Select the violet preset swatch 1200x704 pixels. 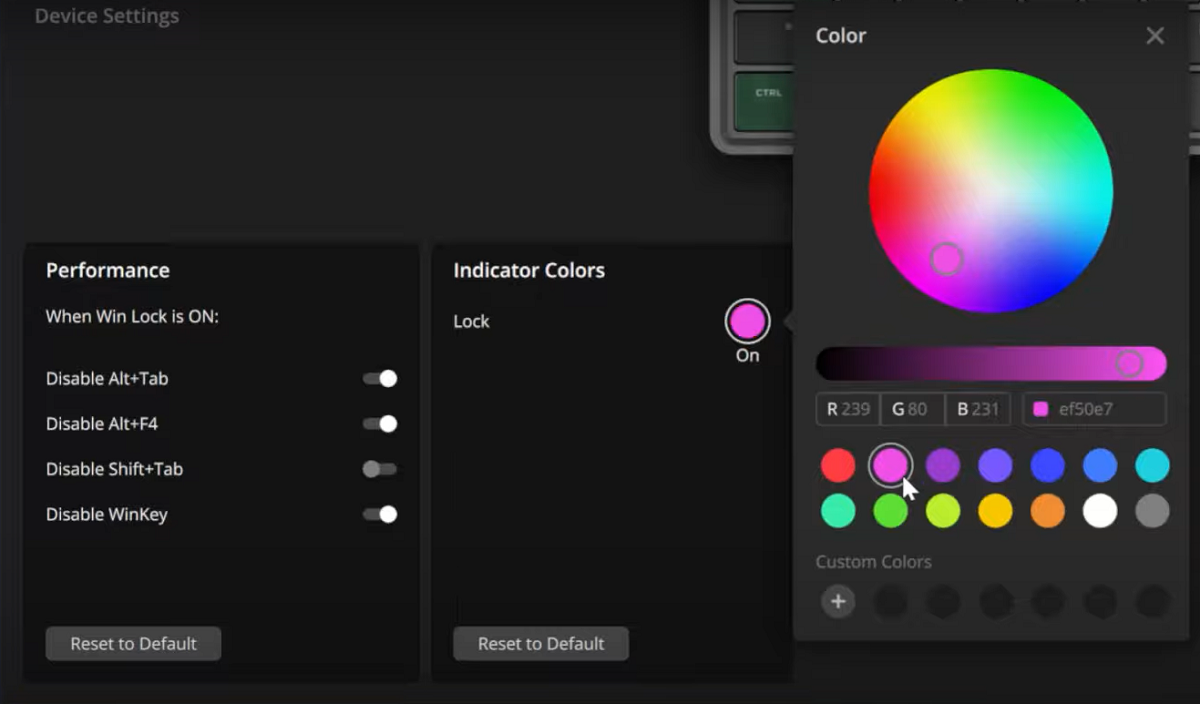click(x=943, y=464)
